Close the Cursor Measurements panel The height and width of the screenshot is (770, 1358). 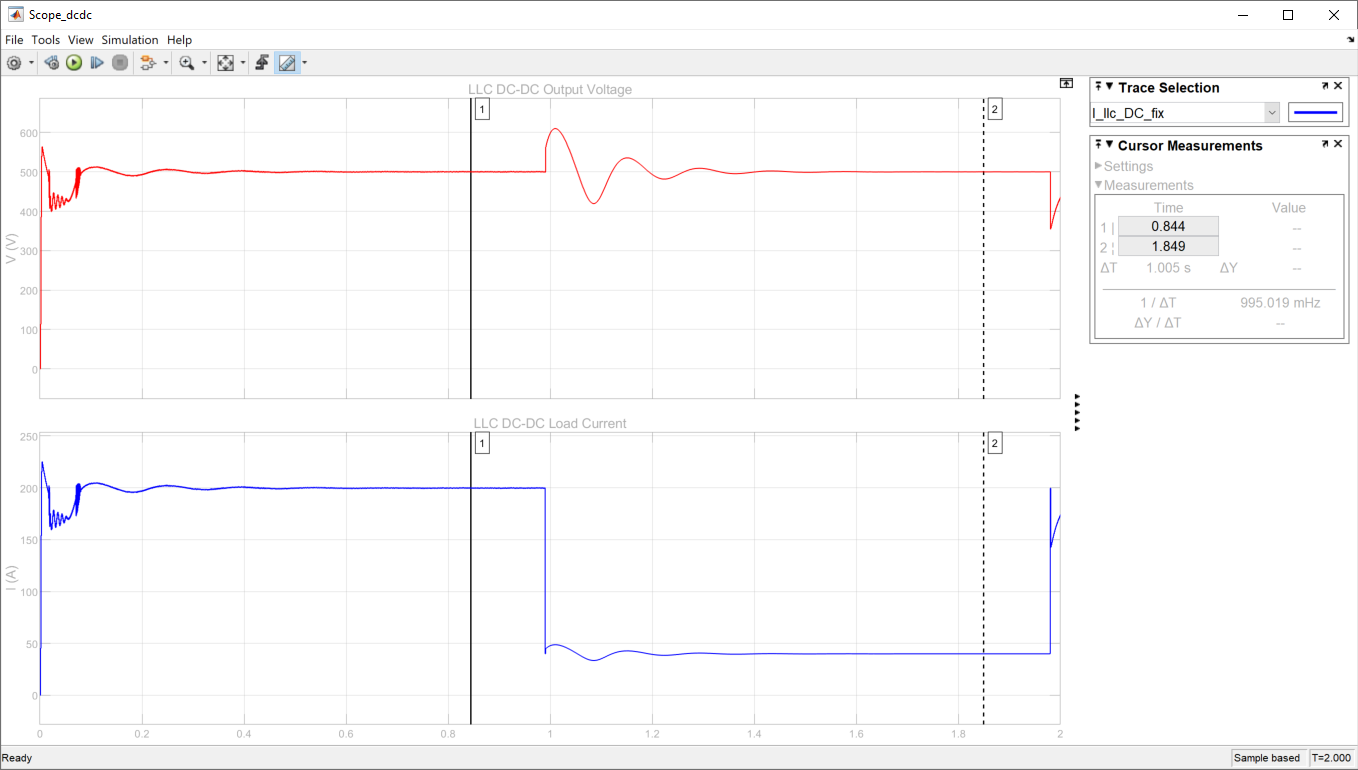pyautogui.click(x=1338, y=145)
